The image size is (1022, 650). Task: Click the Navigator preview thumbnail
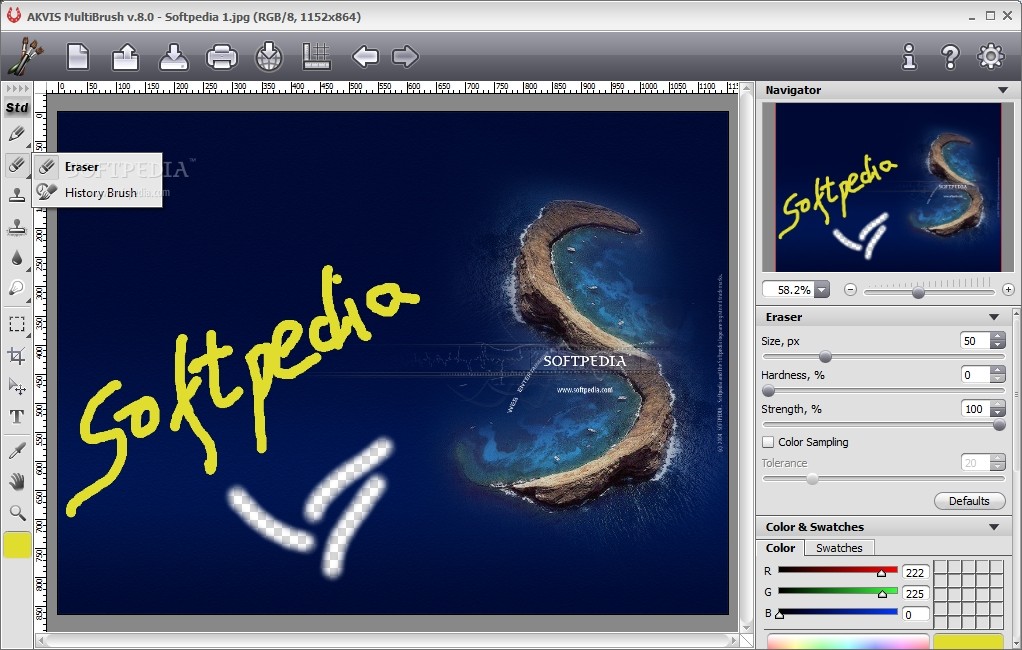[888, 186]
